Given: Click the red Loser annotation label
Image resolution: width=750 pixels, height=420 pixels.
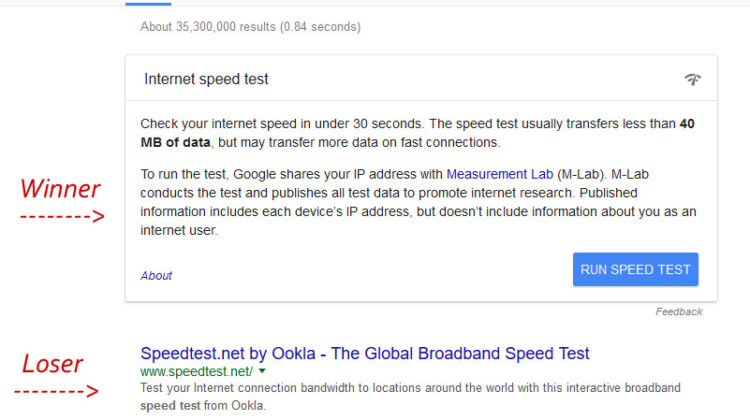Looking at the screenshot, I should [53, 364].
